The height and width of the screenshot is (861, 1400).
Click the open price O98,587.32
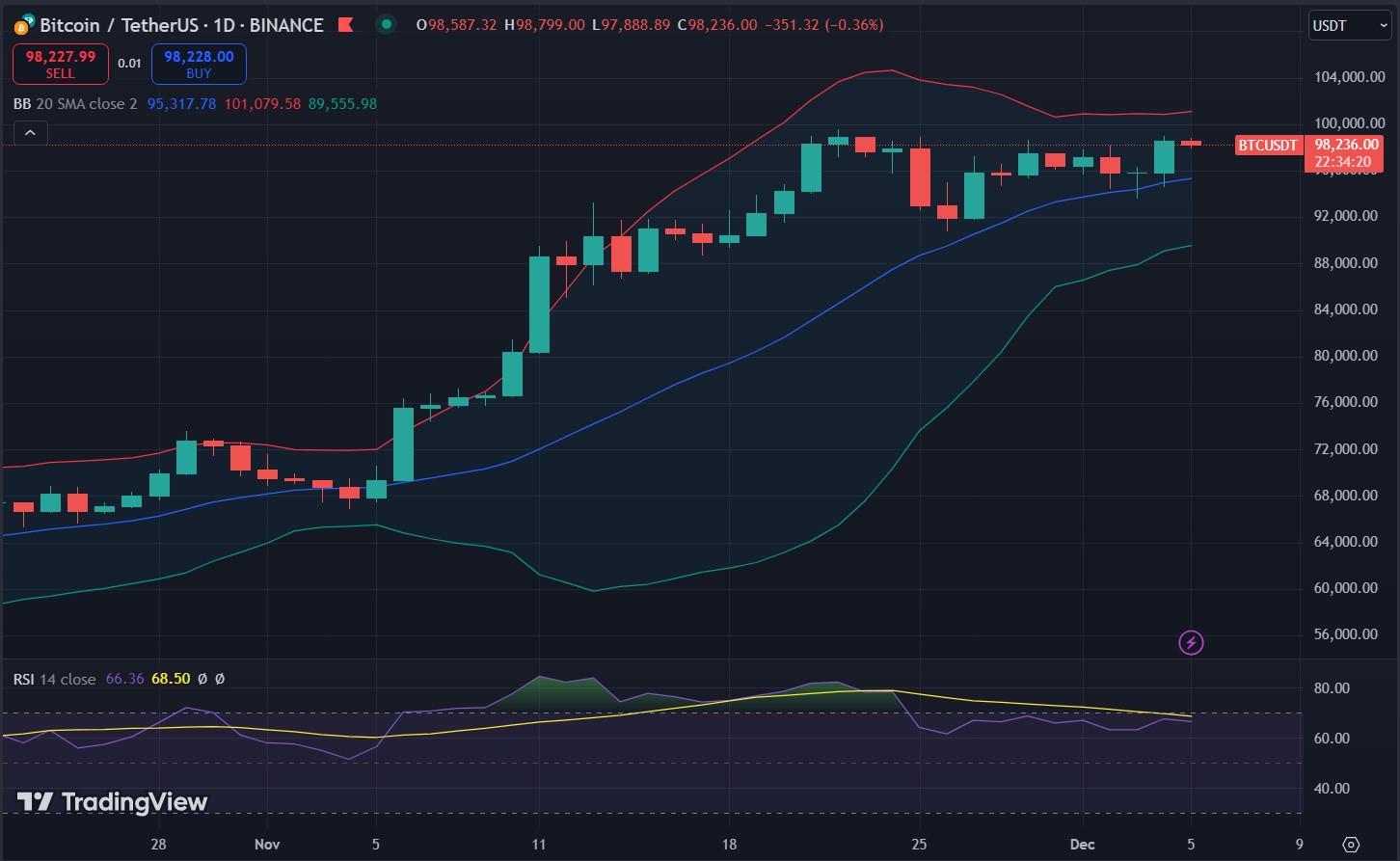[x=457, y=25]
